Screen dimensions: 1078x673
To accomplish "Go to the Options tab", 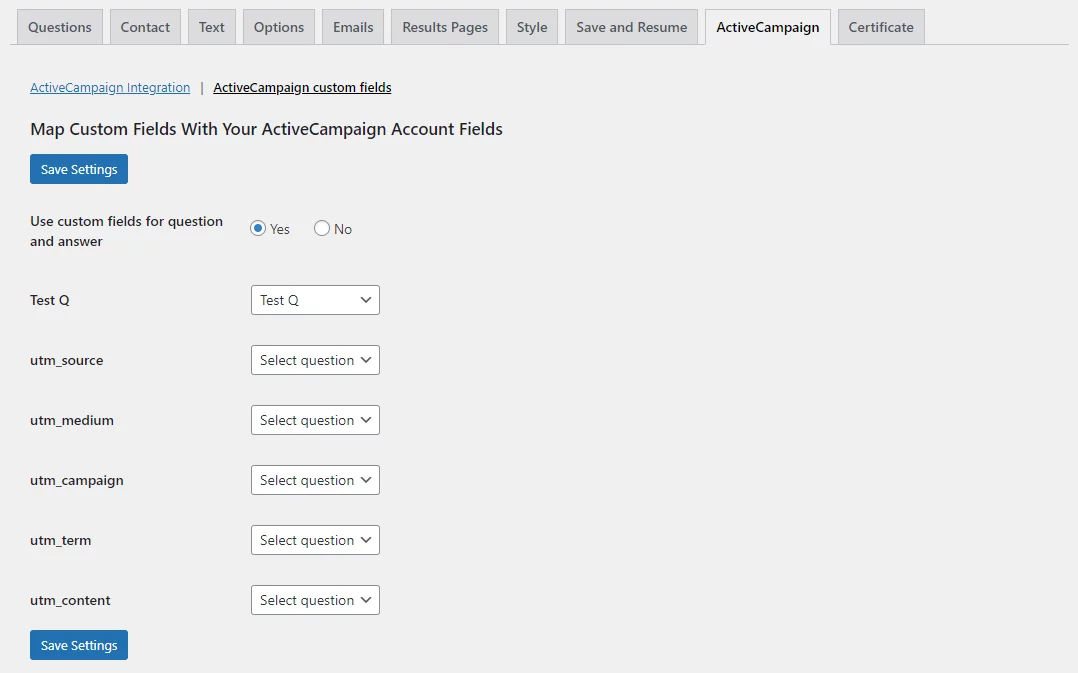I will pyautogui.click(x=278, y=27).
